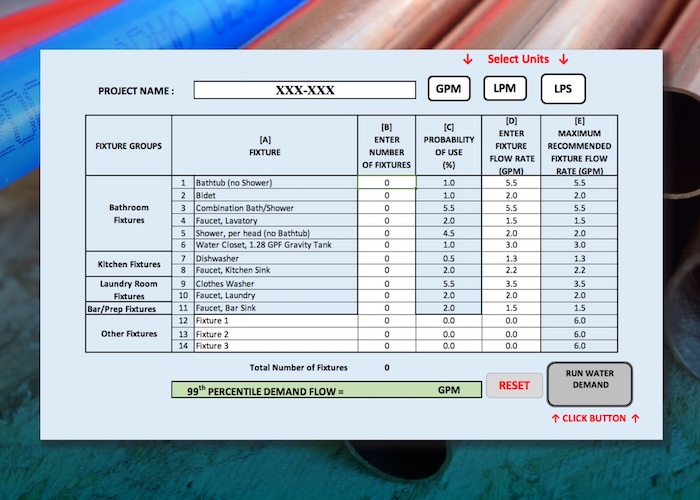Select number of fixtures cell for Clothes Washer
Image resolution: width=700 pixels, height=500 pixels.
pos(387,283)
